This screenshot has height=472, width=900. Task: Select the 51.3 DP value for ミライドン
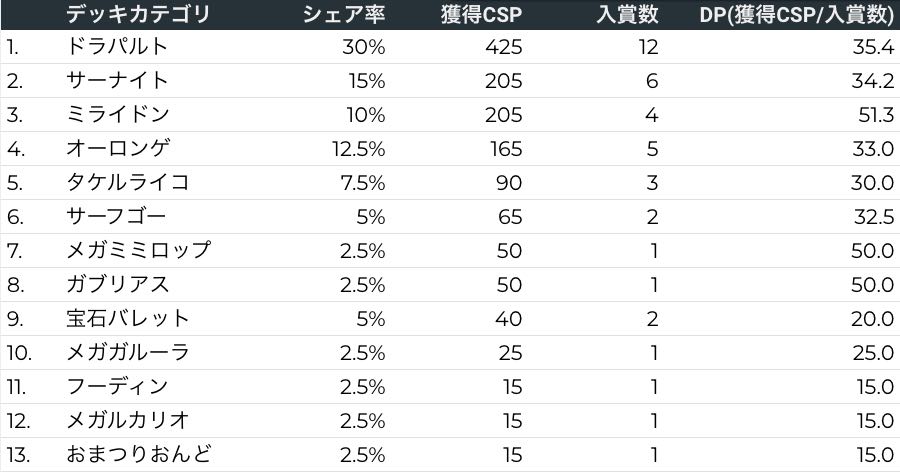coord(874,114)
